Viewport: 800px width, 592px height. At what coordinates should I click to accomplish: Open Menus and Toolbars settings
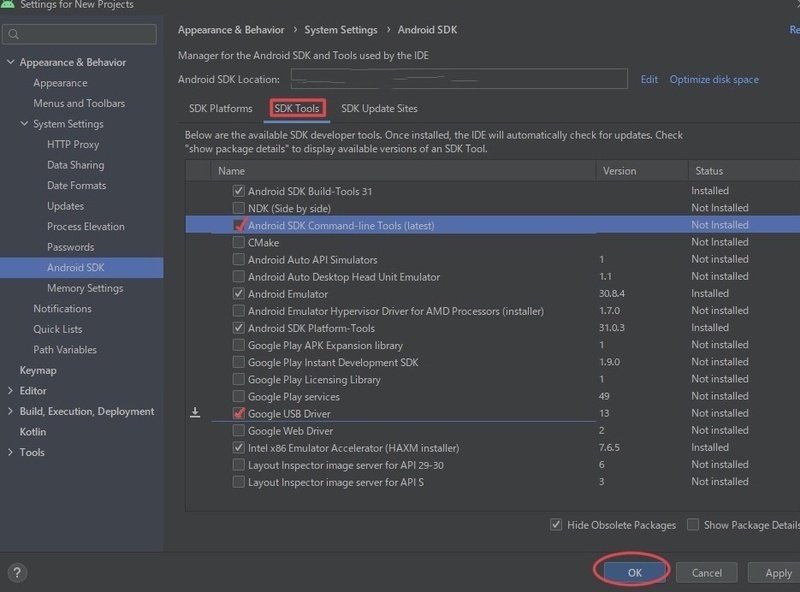point(79,103)
